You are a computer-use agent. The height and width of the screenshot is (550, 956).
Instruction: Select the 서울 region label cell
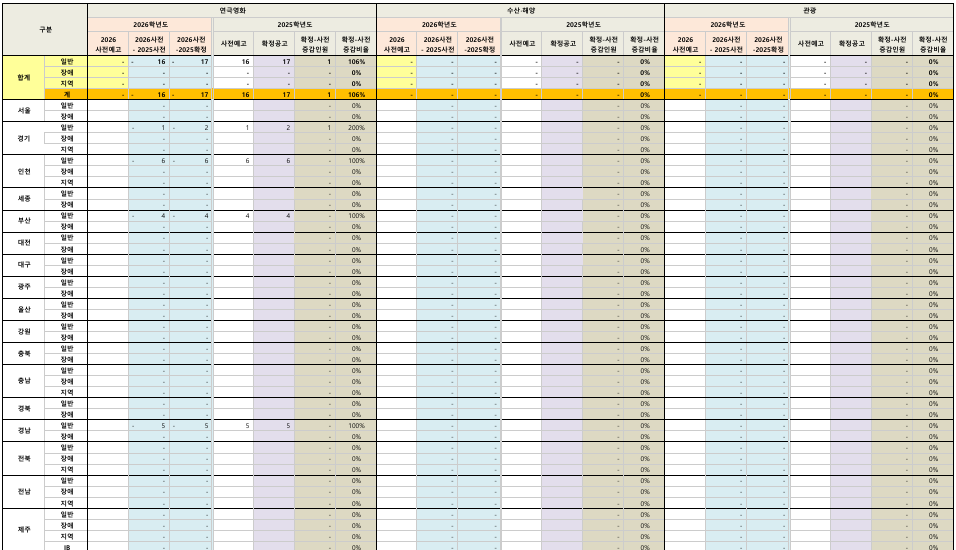coord(24,111)
